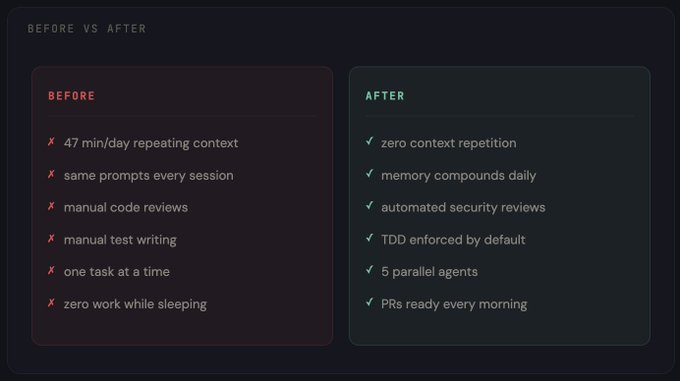Click the 'zero work while sleeping' text
The height and width of the screenshot is (381, 680).
click(x=135, y=304)
